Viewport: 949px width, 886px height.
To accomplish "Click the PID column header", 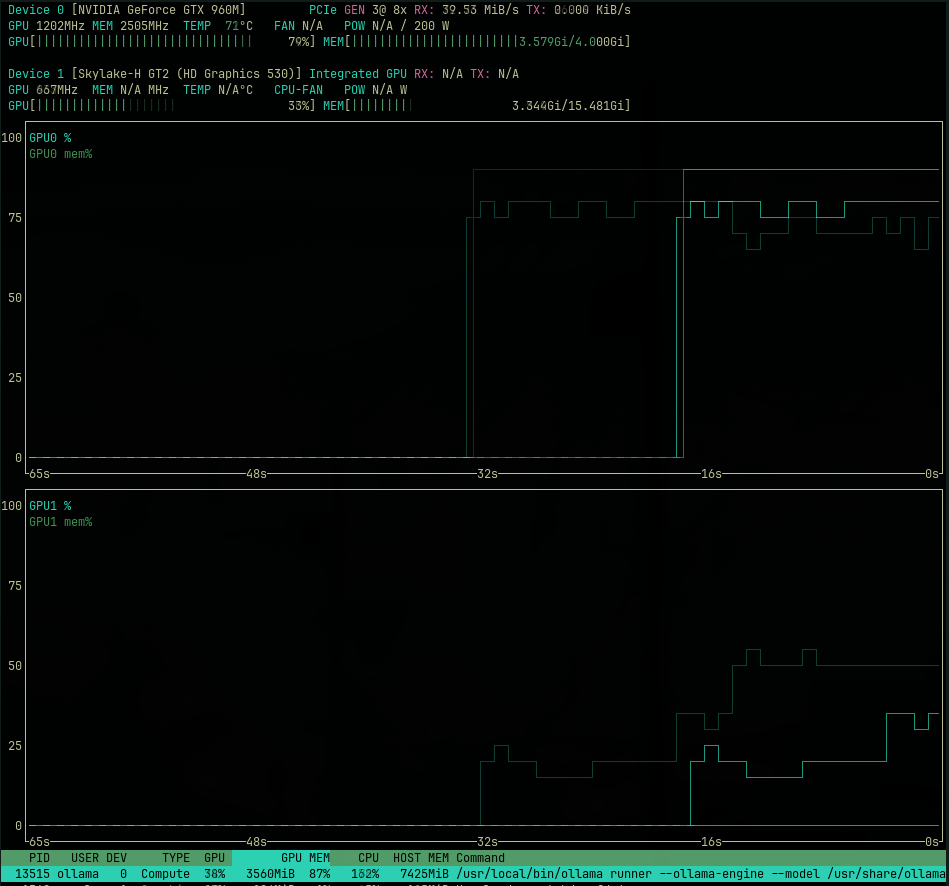I will [x=39, y=858].
